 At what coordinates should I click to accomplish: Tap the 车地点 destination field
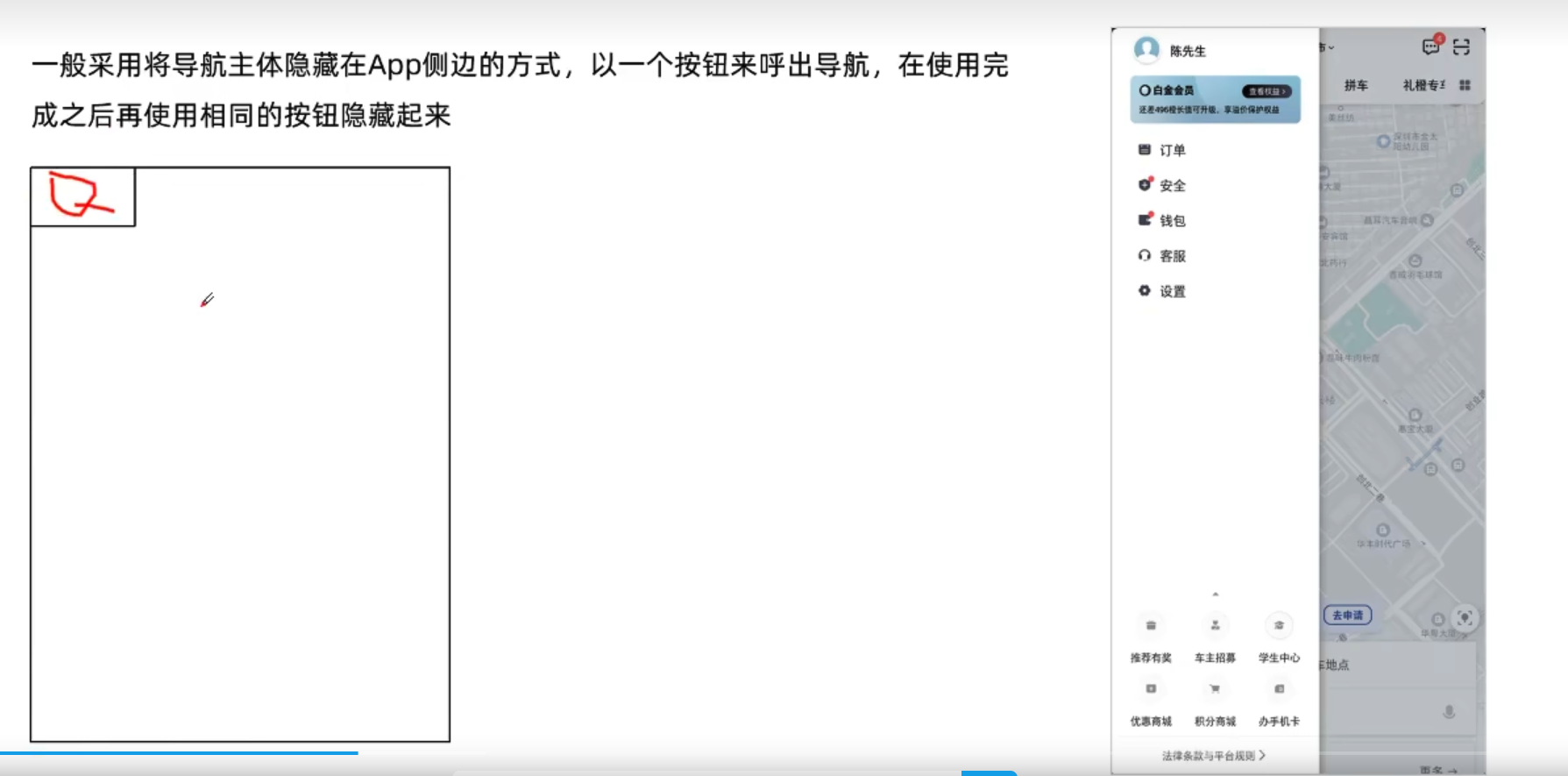(x=1397, y=665)
